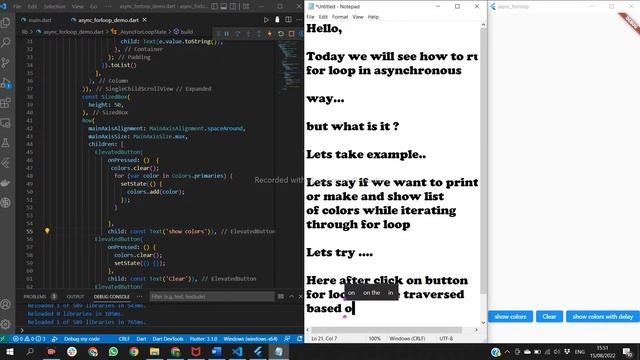640x360 pixels.
Task: Click Dart language mode in status bar
Action: pos(141,339)
